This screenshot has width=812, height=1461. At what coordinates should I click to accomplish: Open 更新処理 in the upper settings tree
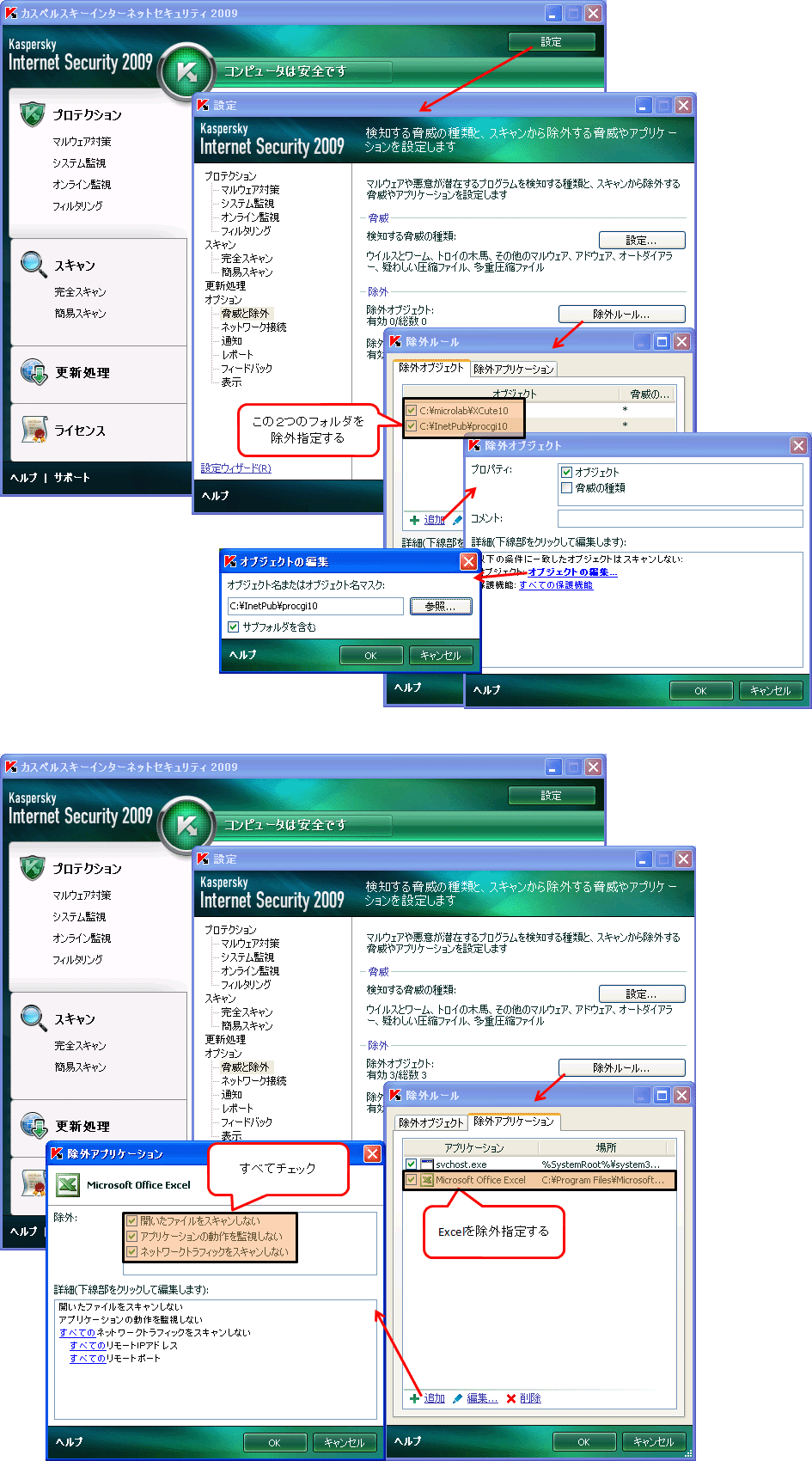point(225,286)
